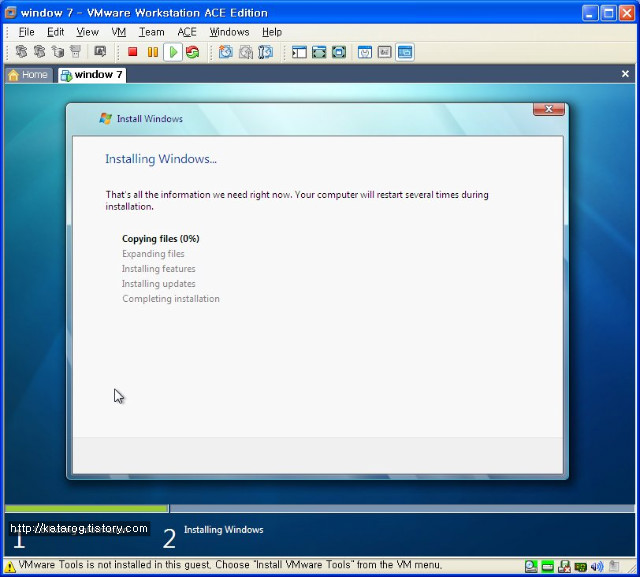This screenshot has width=640, height=577.
Task: Open the Team menu
Action: click(151, 32)
